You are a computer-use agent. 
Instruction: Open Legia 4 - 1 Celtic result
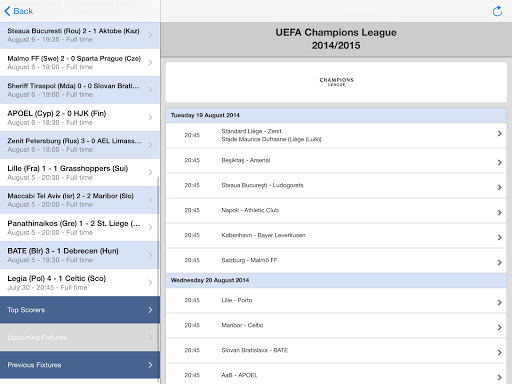click(80, 283)
